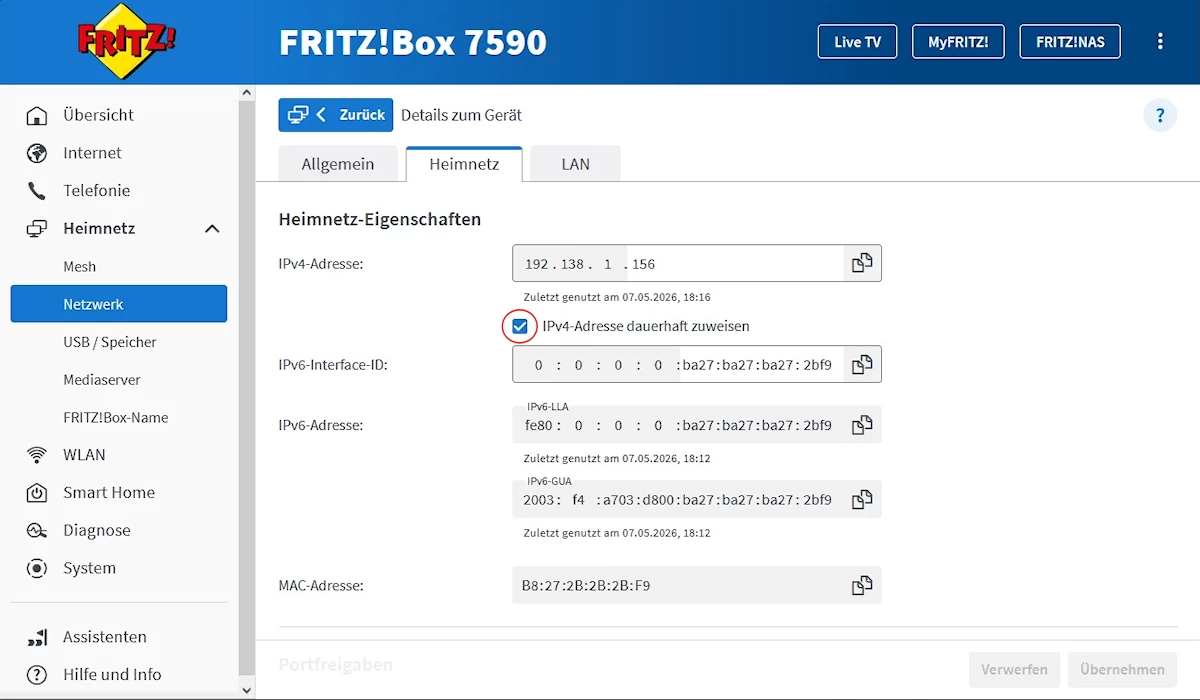This screenshot has height=700, width=1200.
Task: Copy the IPv6-GUA address
Action: 862,499
